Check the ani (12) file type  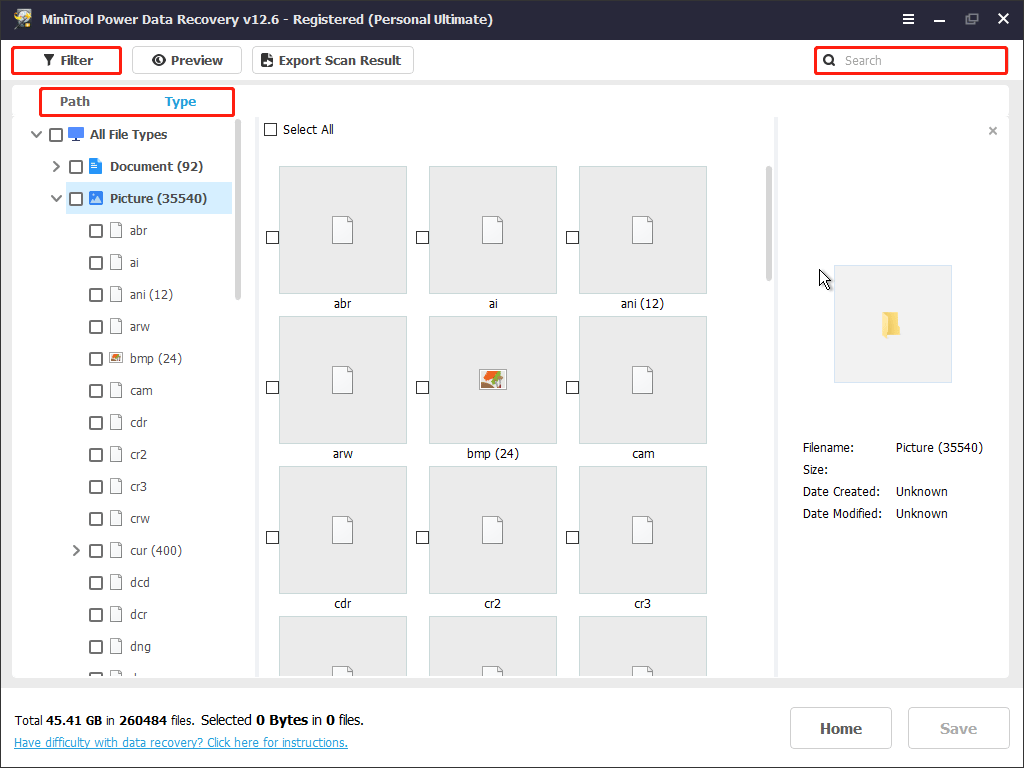[x=95, y=294]
